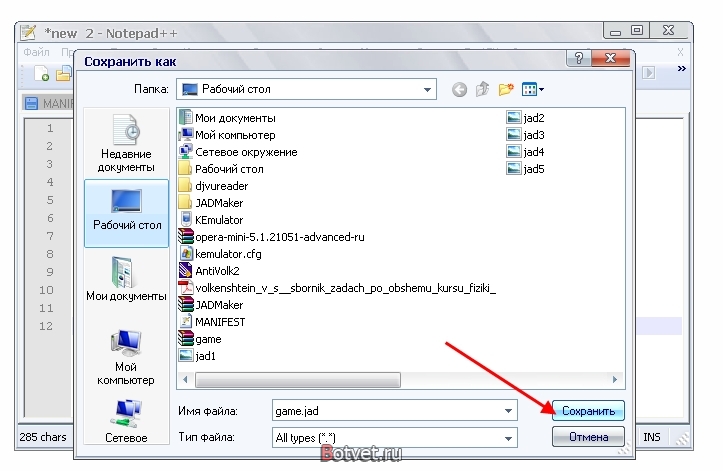Select the jad3 image file

pos(526,135)
